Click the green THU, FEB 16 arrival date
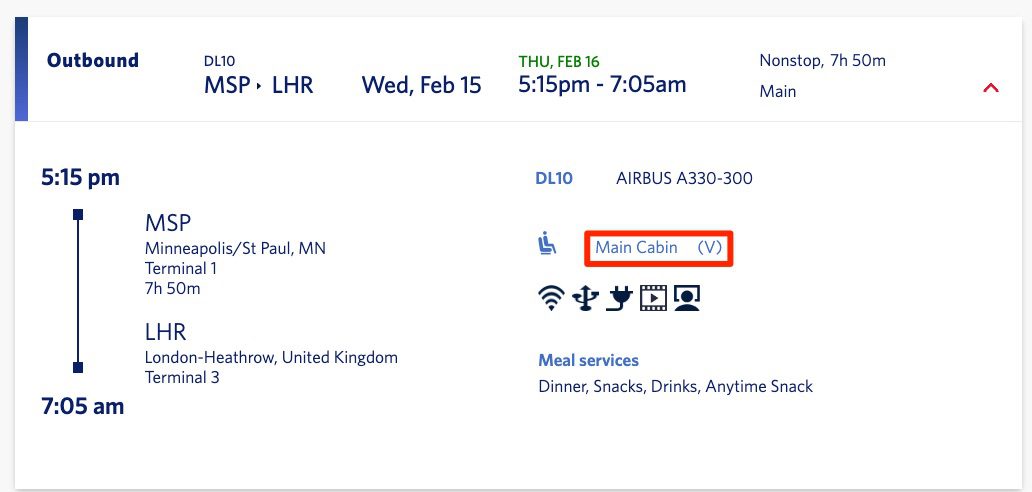 click(559, 62)
